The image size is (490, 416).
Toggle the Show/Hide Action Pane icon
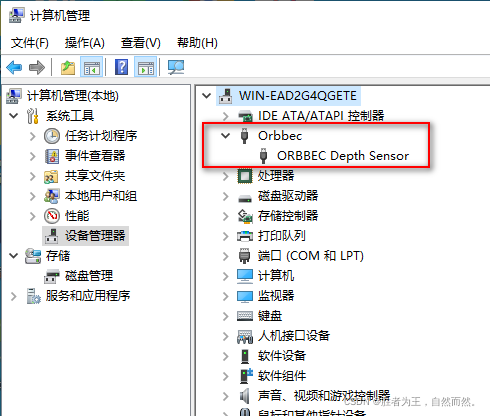click(146, 68)
